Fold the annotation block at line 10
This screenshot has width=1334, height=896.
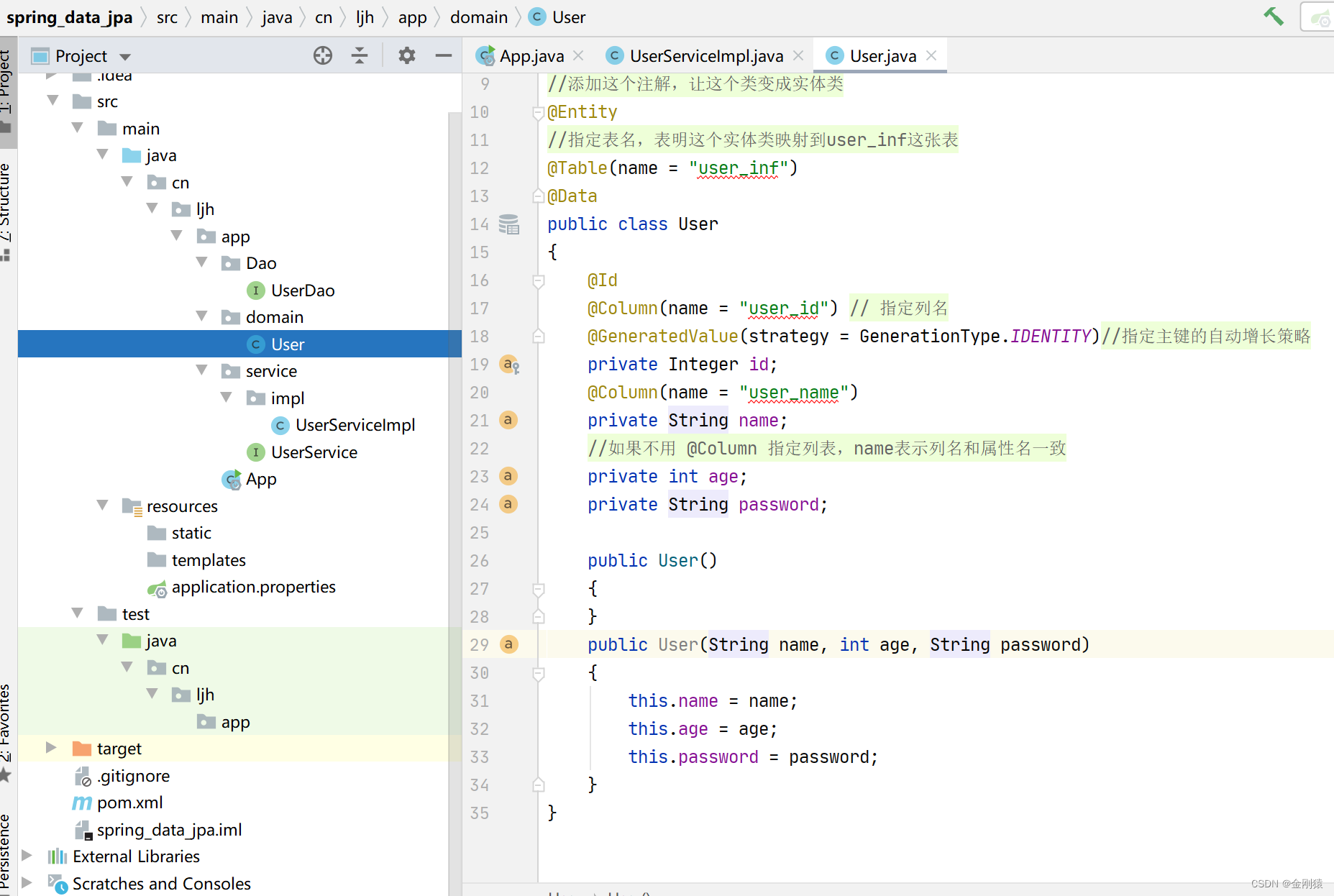tap(538, 112)
